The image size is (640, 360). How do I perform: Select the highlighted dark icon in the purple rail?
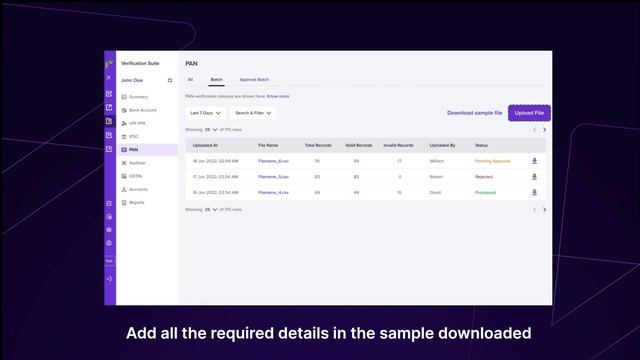(x=109, y=121)
